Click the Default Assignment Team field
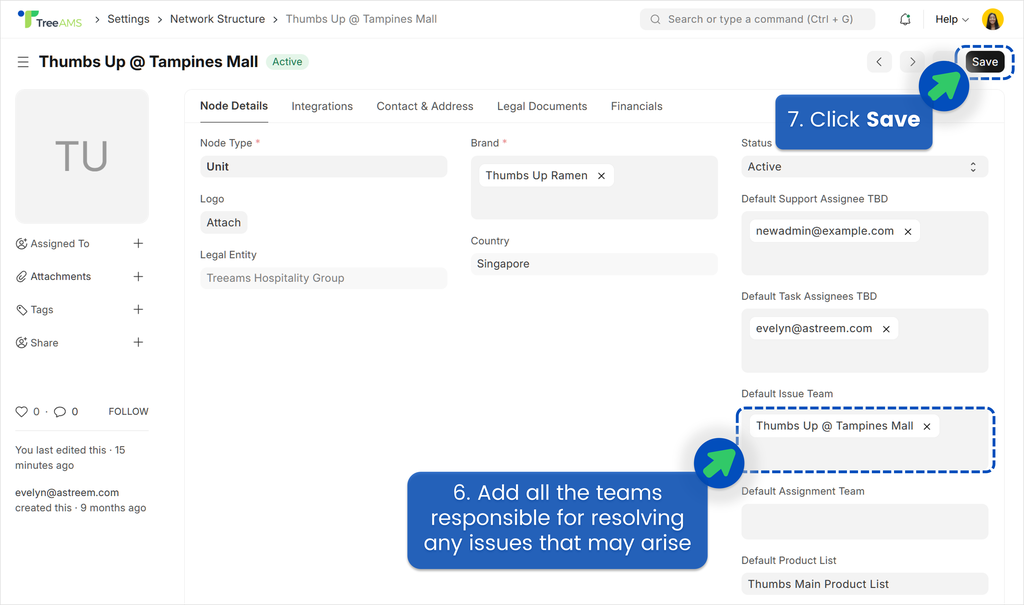The image size is (1024, 605). 864,521
